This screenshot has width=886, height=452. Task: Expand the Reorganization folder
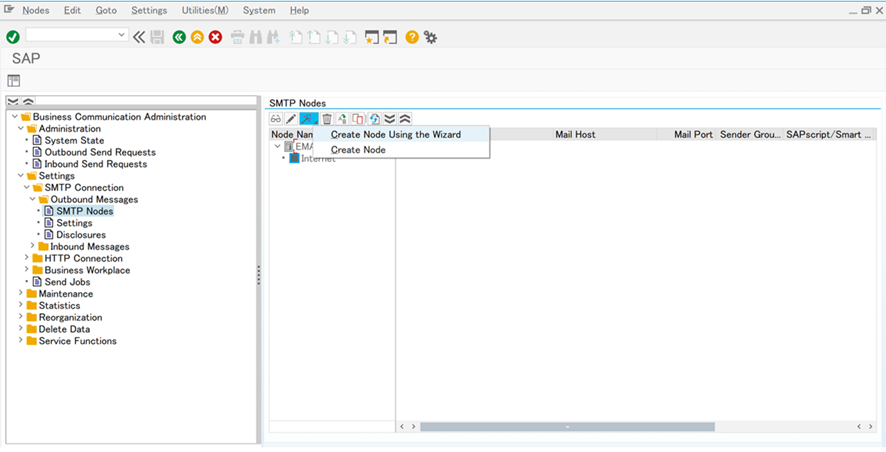[x=21, y=317]
